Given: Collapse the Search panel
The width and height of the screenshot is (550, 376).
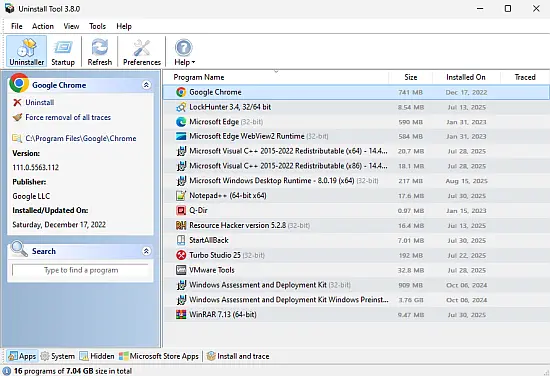Looking at the screenshot, I should point(146,251).
